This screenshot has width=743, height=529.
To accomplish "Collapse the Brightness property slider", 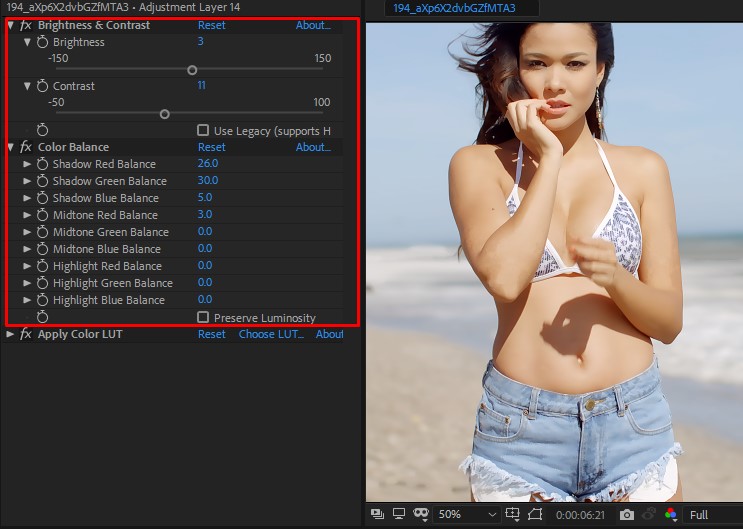I will (27, 42).
